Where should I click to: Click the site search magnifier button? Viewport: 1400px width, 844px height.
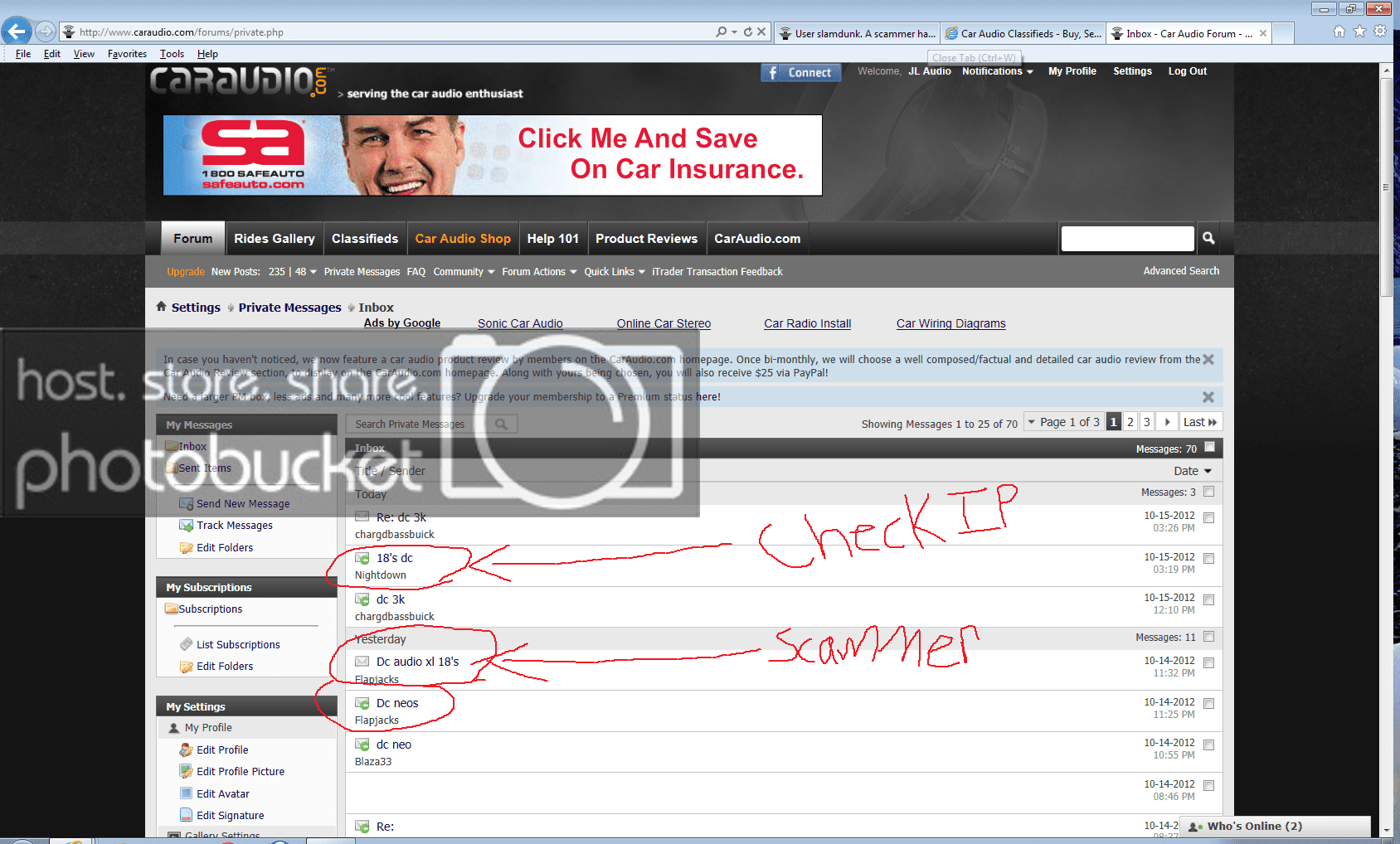[1208, 239]
